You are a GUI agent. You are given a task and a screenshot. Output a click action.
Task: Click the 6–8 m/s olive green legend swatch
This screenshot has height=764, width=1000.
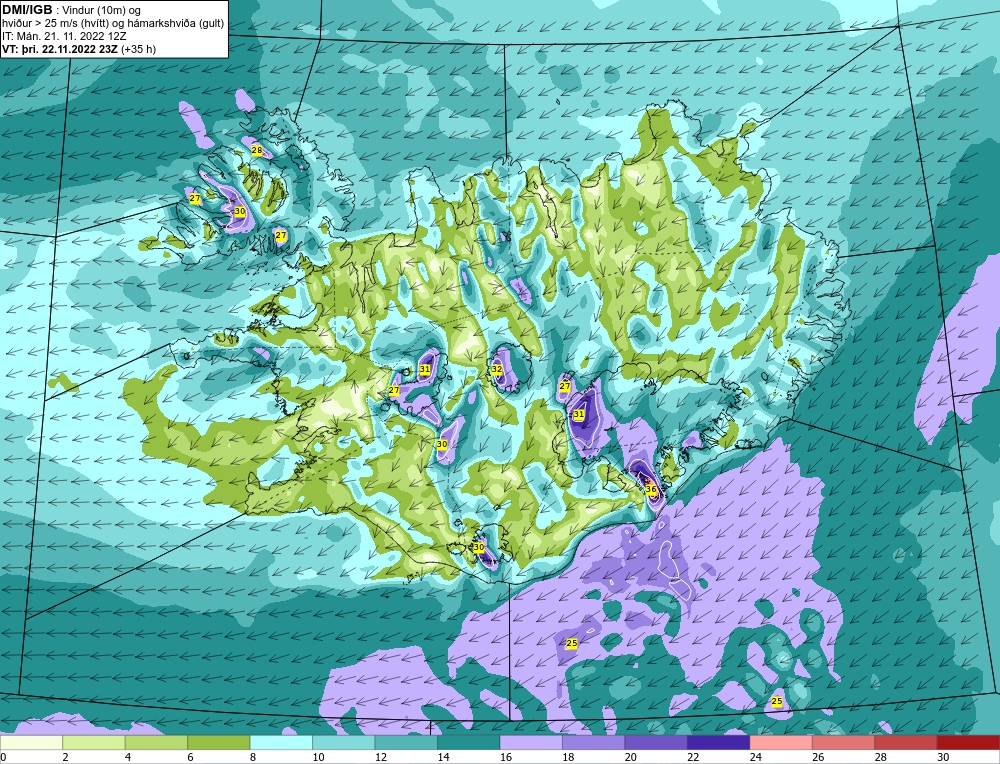pos(219,742)
